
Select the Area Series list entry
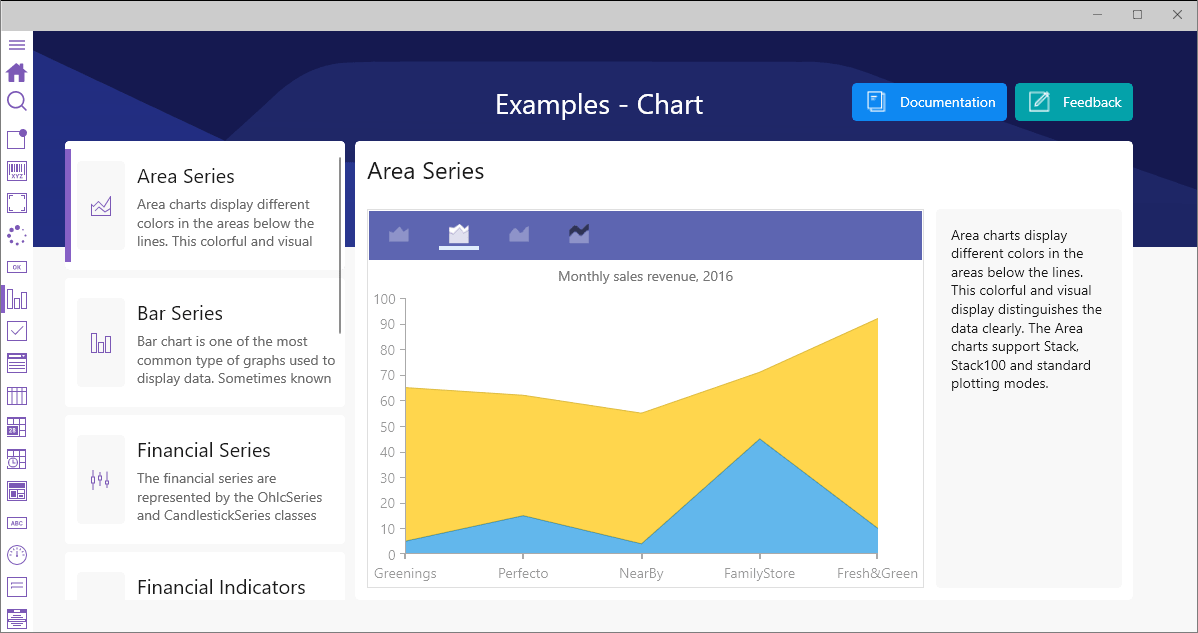coord(204,205)
